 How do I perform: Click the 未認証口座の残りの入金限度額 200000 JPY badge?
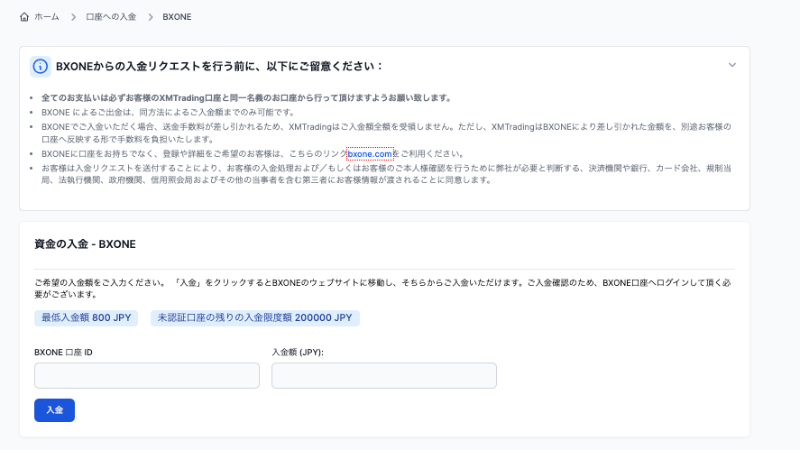click(x=255, y=318)
